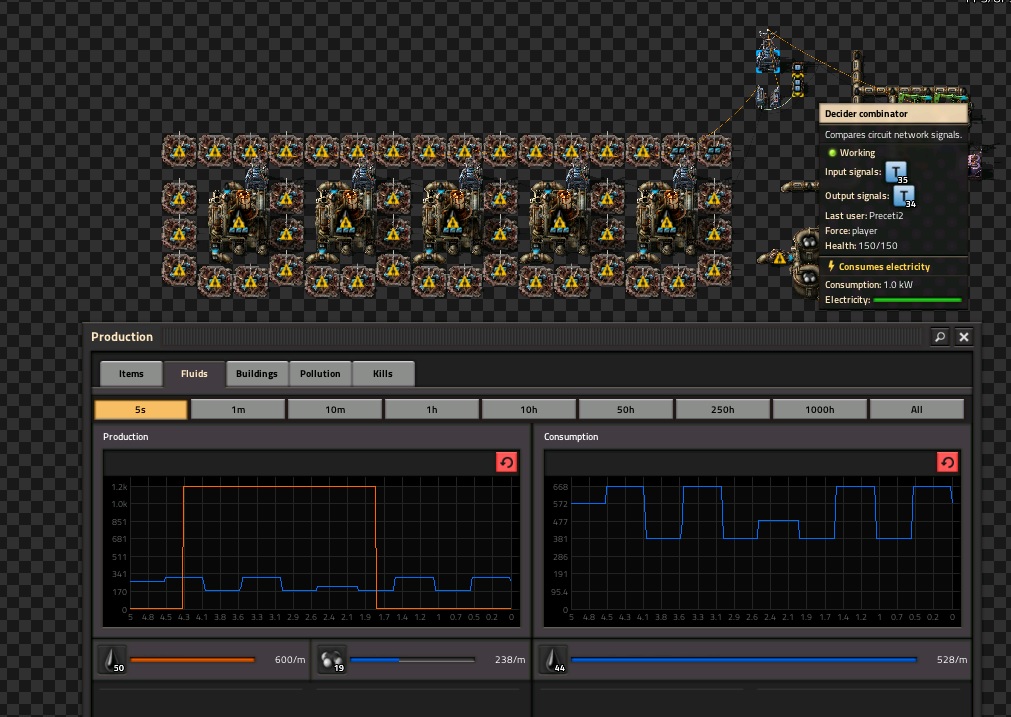Click the consumption fluid icon showing 44

pyautogui.click(x=552, y=660)
